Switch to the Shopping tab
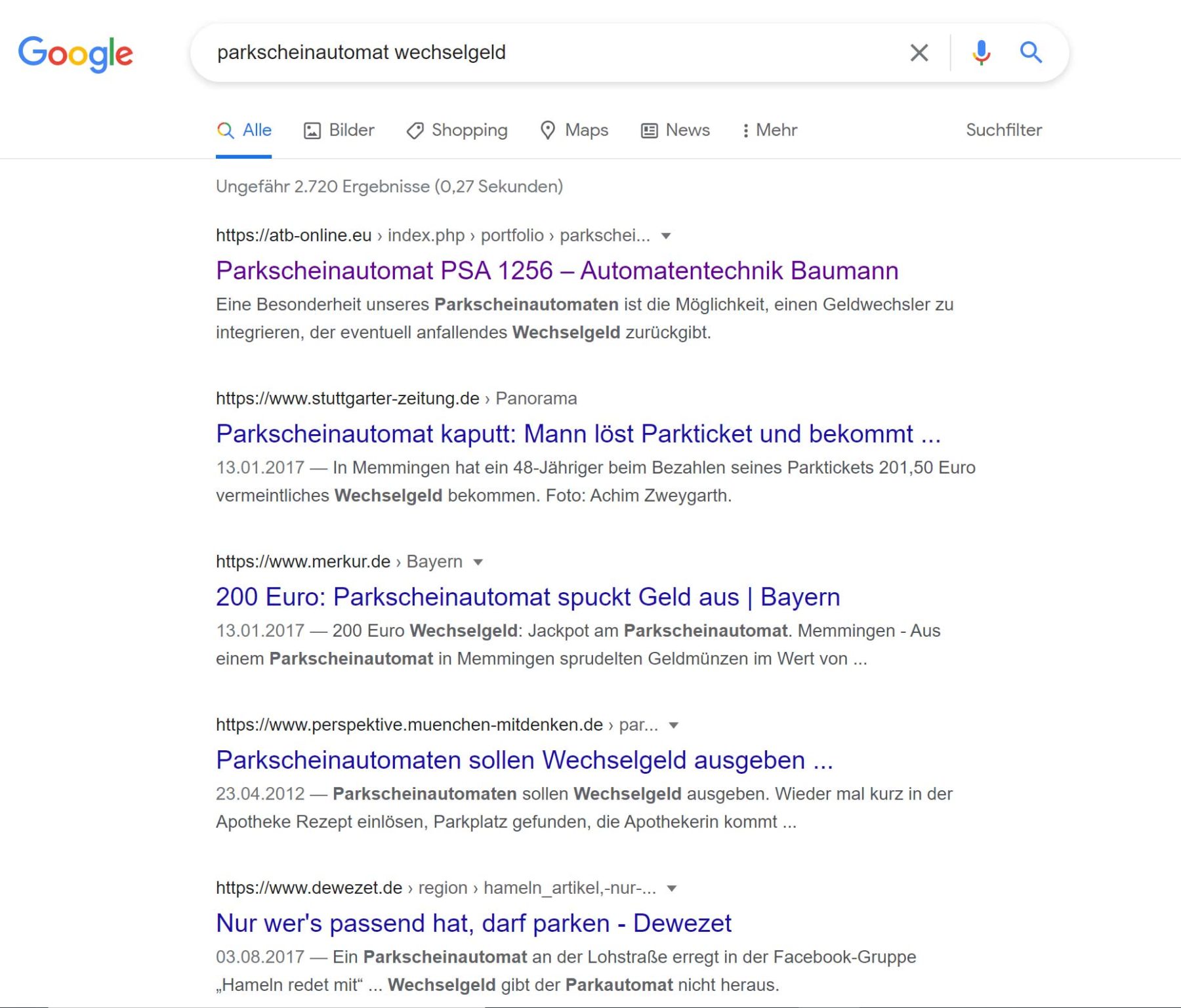This screenshot has width=1181, height=1008. [x=457, y=130]
